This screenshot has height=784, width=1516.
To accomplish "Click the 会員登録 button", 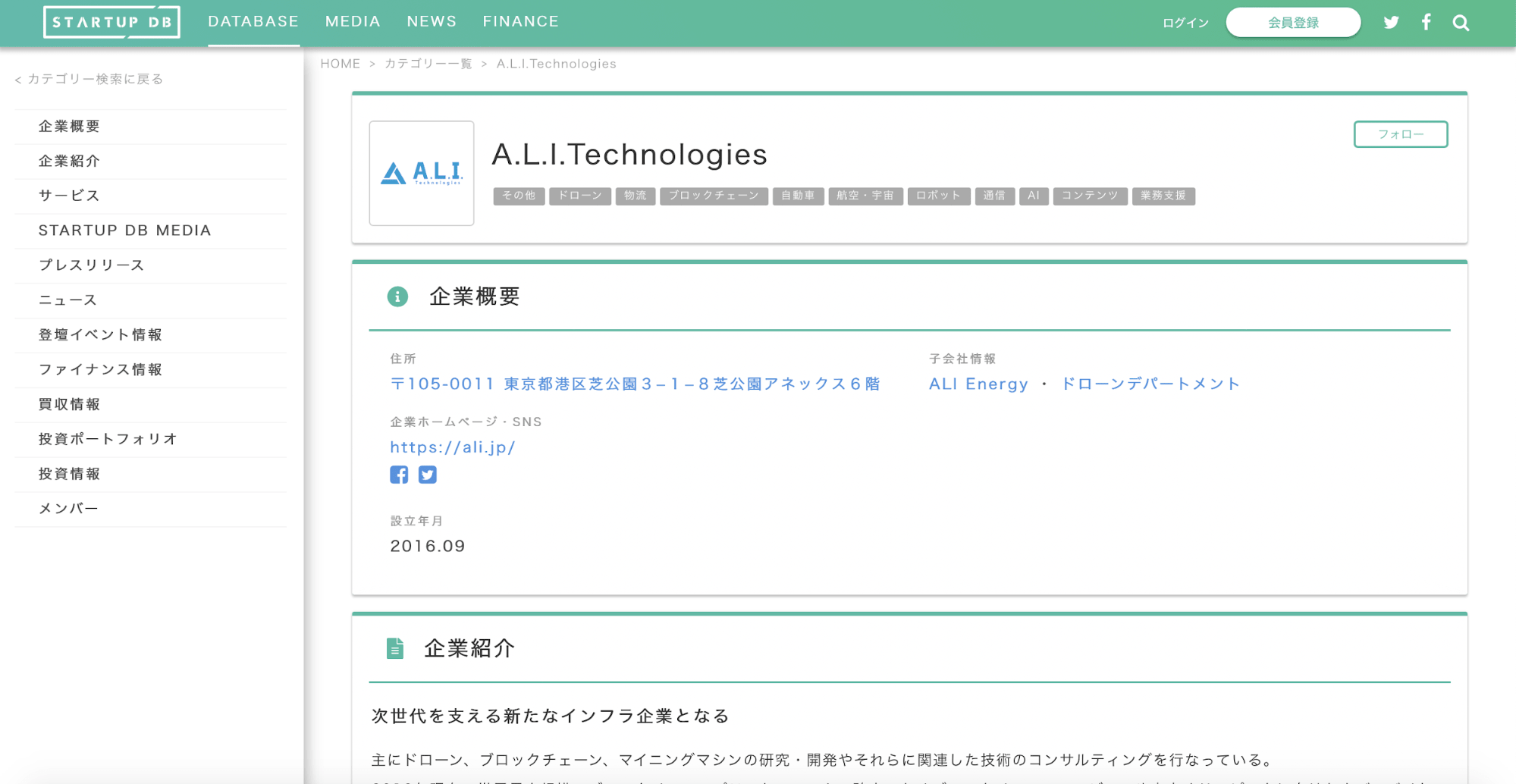I will [x=1293, y=22].
